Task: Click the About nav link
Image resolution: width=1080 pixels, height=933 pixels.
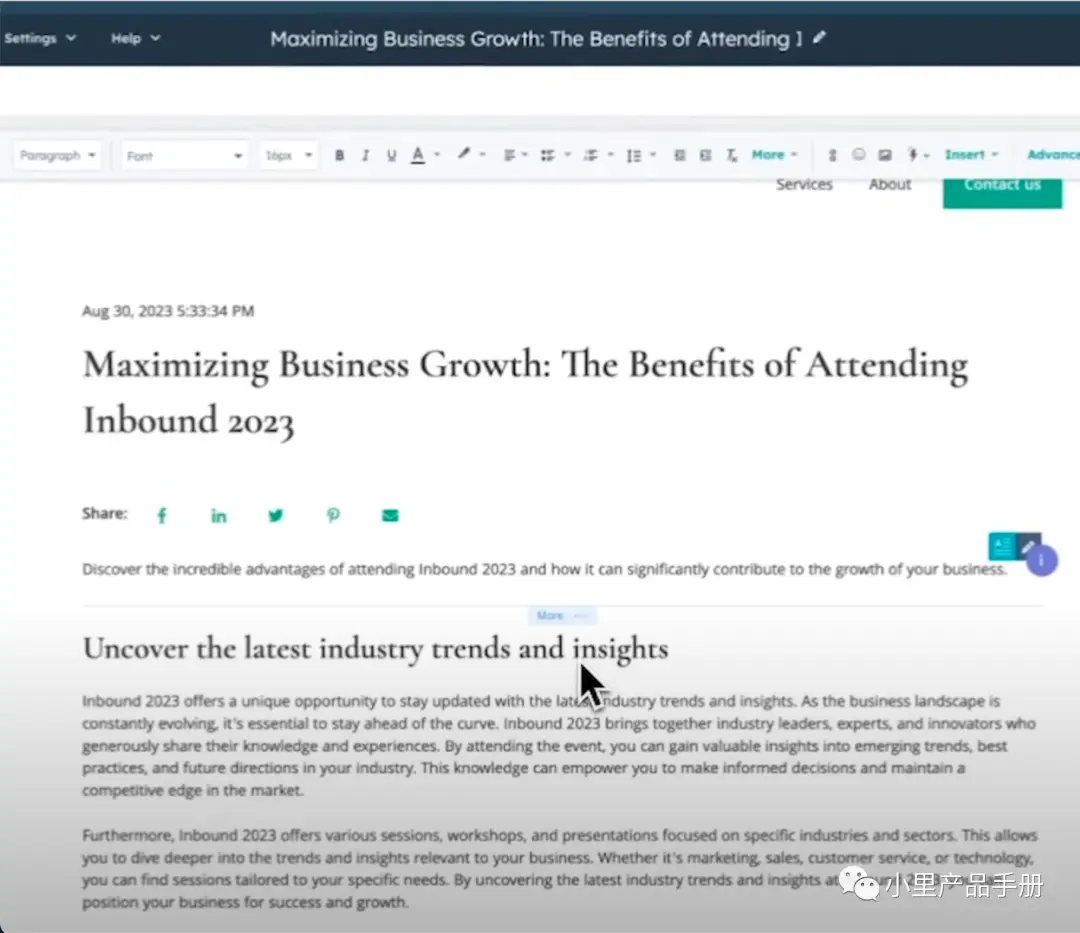Action: click(890, 185)
